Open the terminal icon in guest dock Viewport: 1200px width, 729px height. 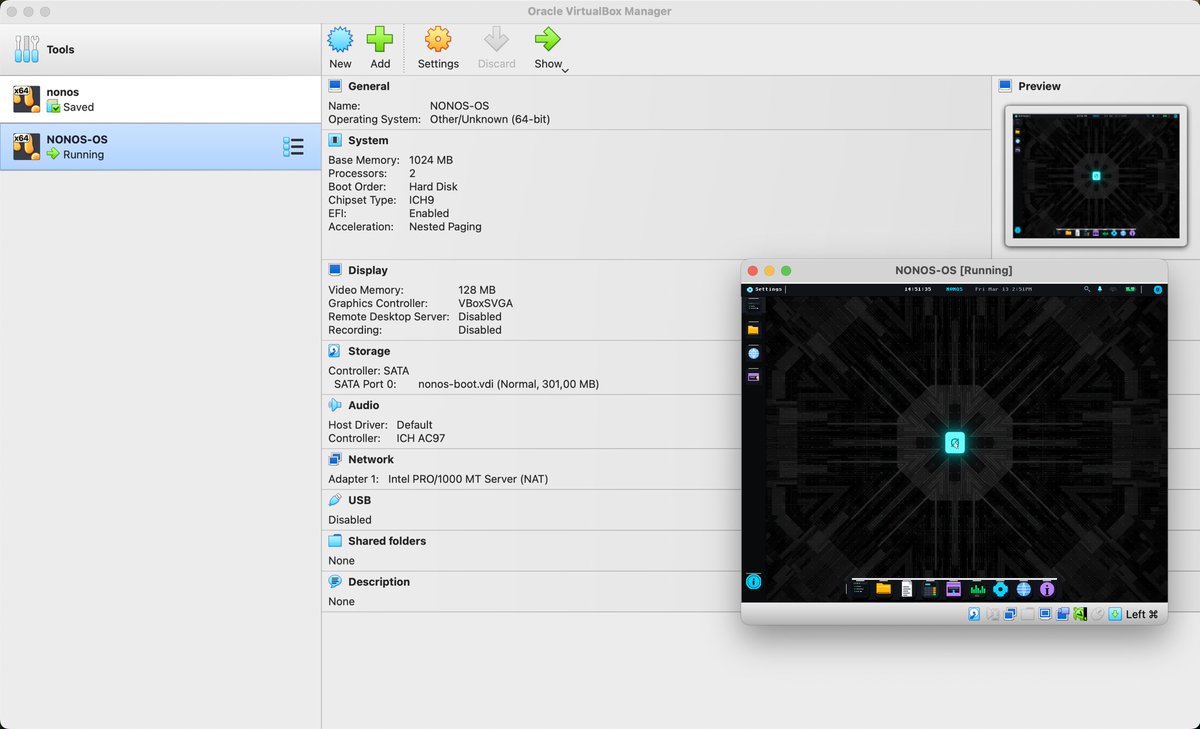pos(858,589)
